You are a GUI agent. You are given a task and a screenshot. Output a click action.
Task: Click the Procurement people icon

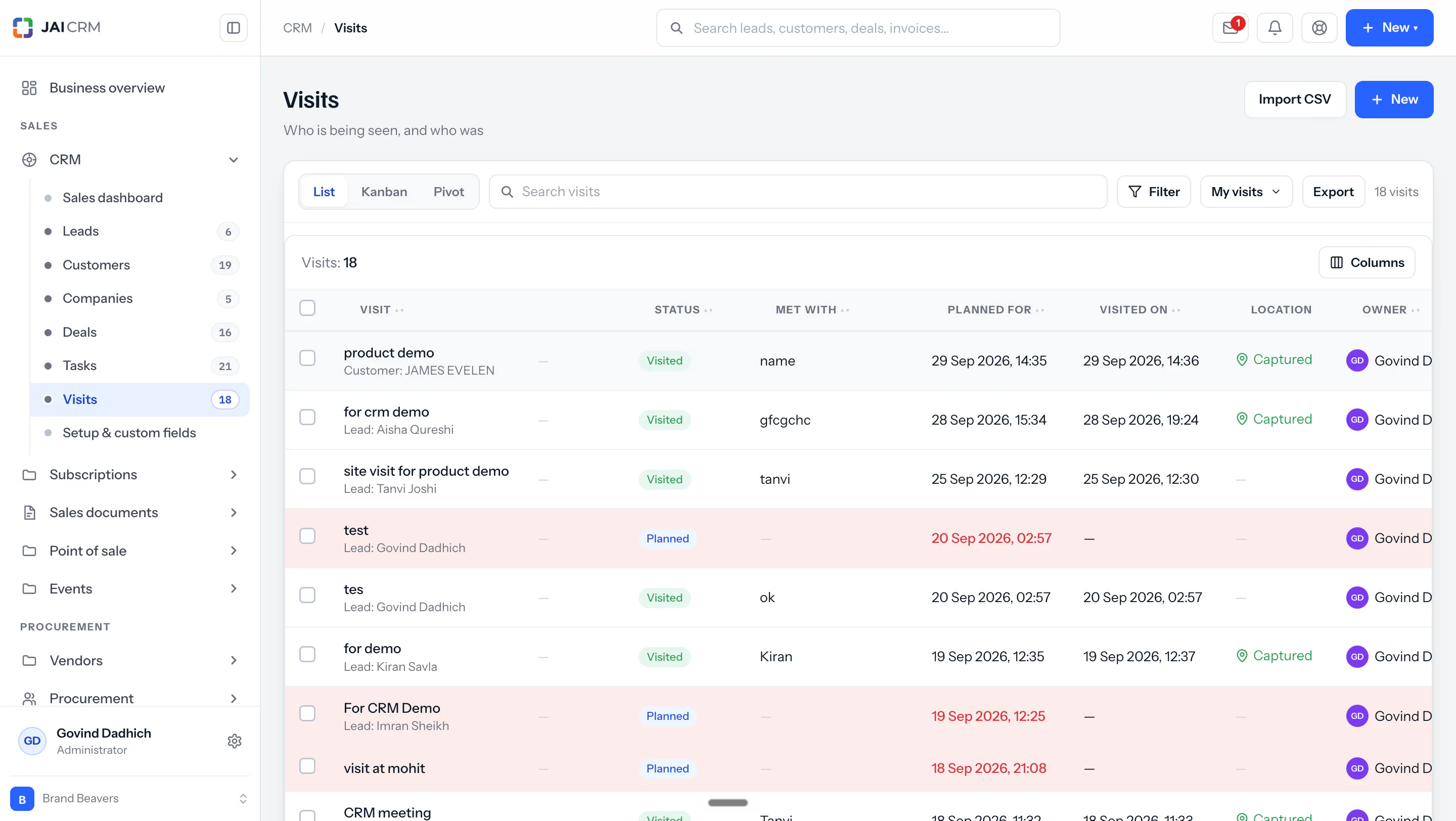click(x=29, y=698)
